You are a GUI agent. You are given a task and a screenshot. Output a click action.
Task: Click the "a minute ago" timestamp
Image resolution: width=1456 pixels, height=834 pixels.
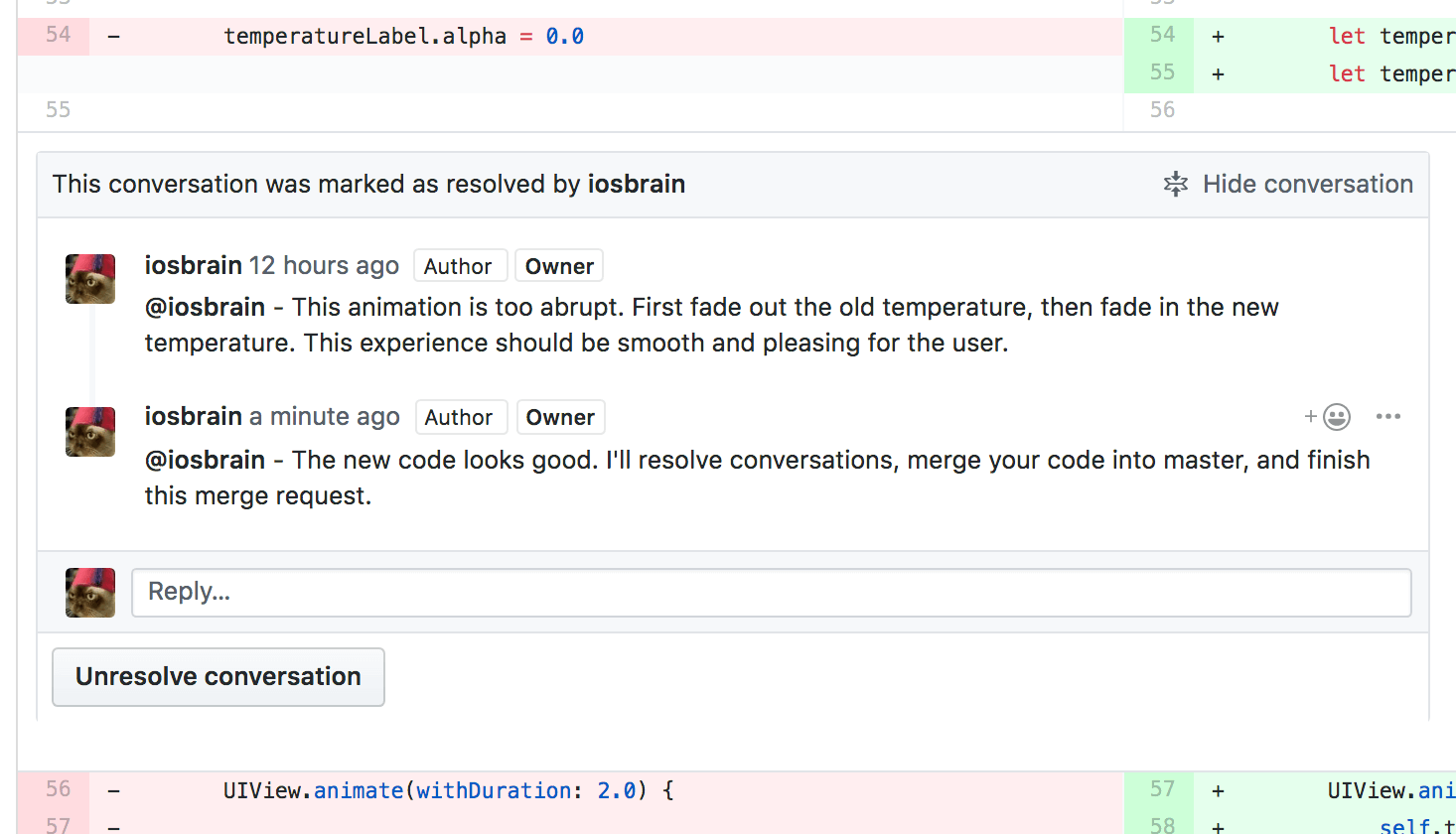[324, 417]
